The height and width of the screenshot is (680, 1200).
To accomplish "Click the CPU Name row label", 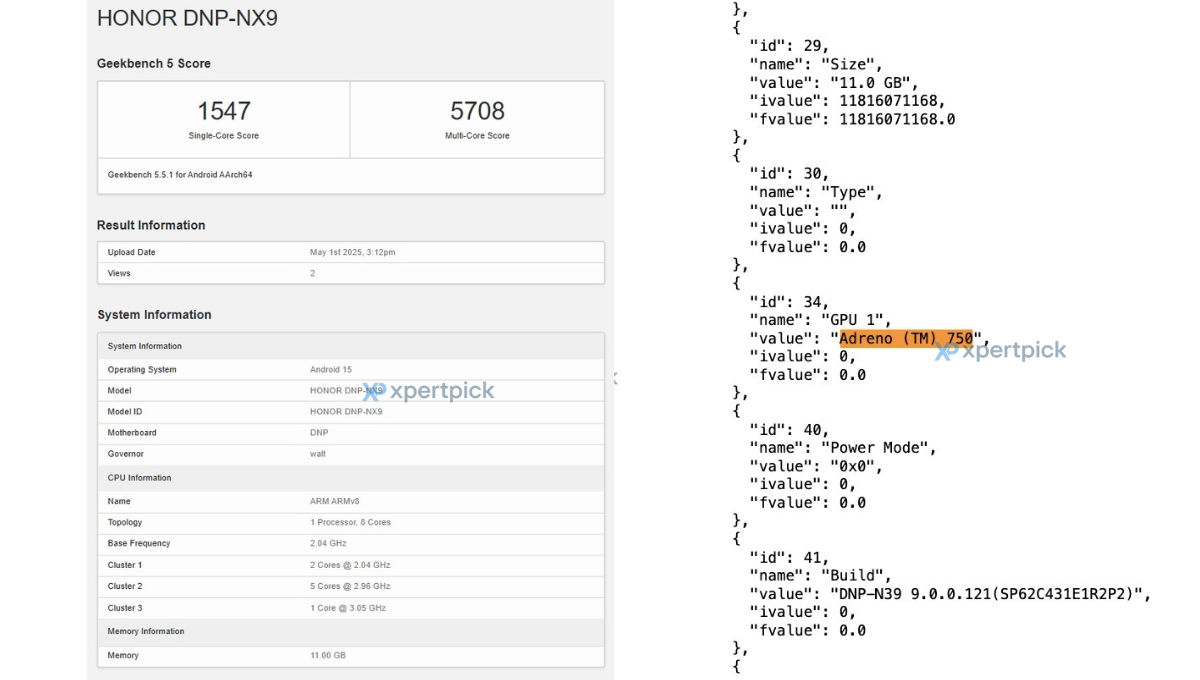I will pos(119,502).
